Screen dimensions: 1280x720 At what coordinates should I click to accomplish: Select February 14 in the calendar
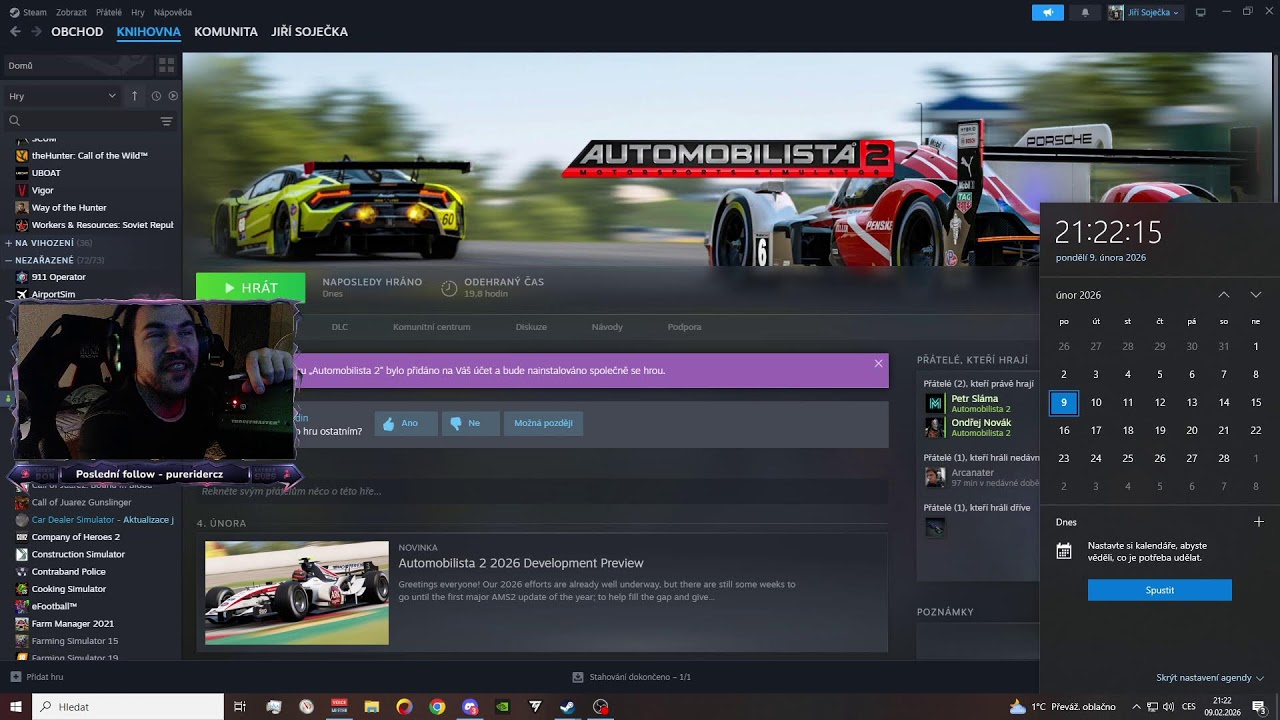[x=1224, y=402]
